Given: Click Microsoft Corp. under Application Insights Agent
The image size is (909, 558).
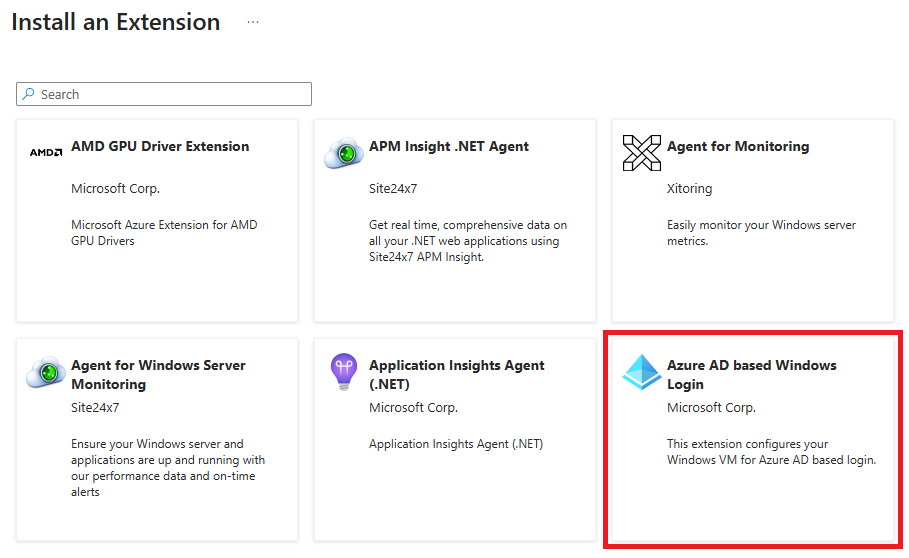Looking at the screenshot, I should tap(413, 407).
